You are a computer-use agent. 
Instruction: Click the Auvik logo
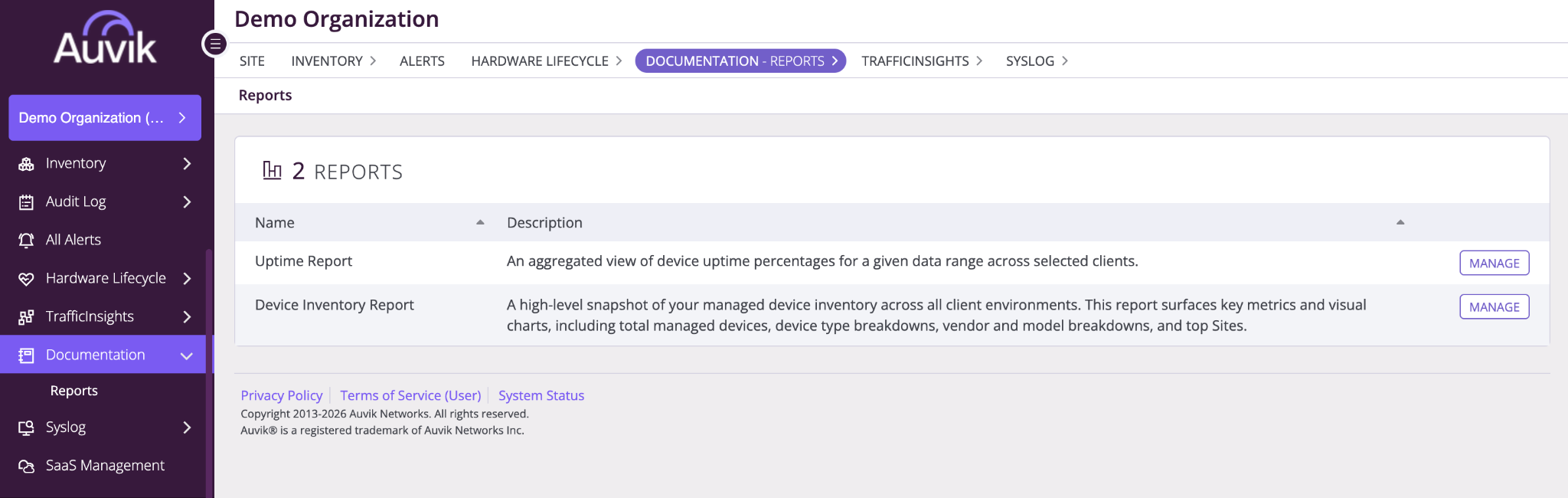pos(105,37)
